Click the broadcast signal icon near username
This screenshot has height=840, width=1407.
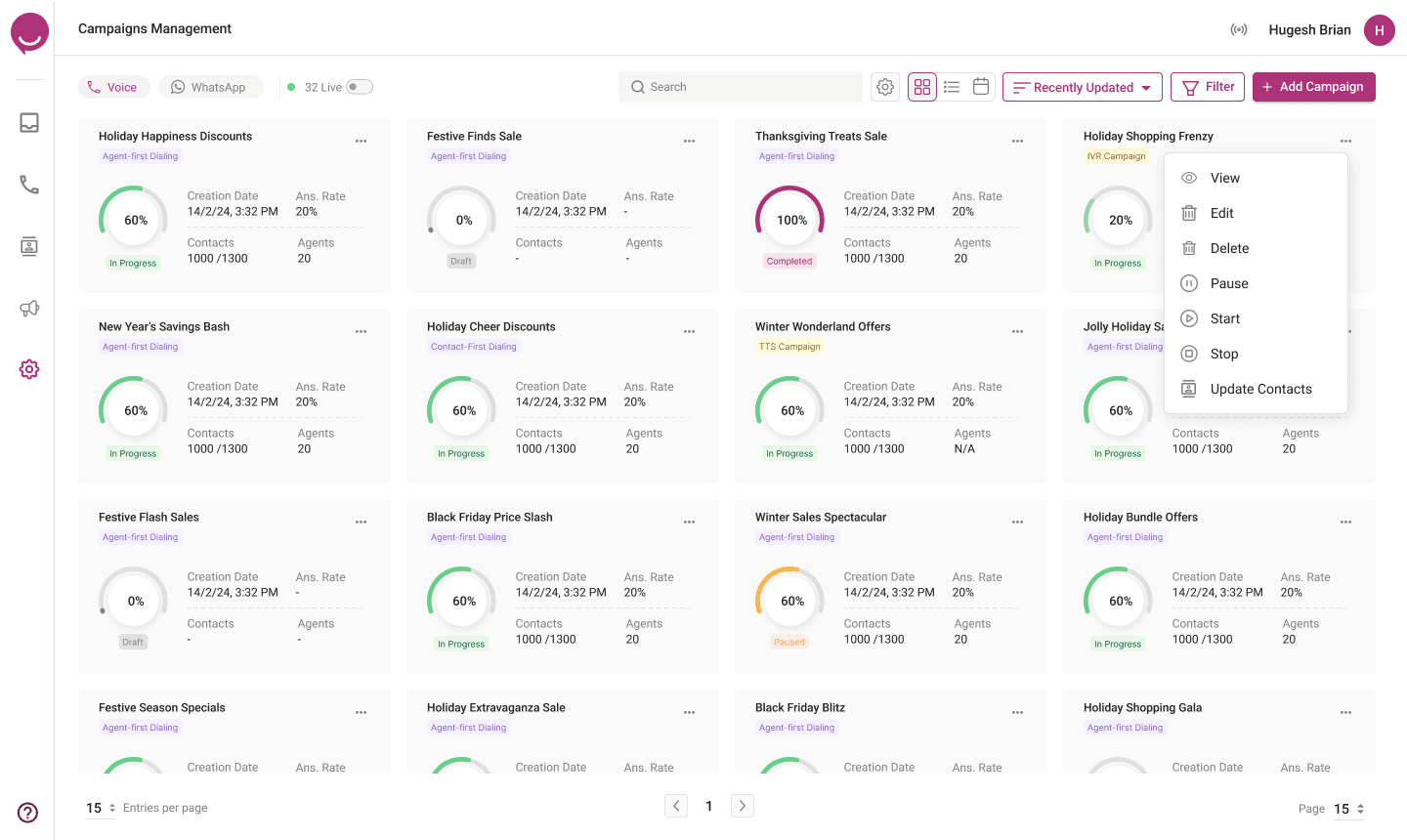tap(1239, 30)
